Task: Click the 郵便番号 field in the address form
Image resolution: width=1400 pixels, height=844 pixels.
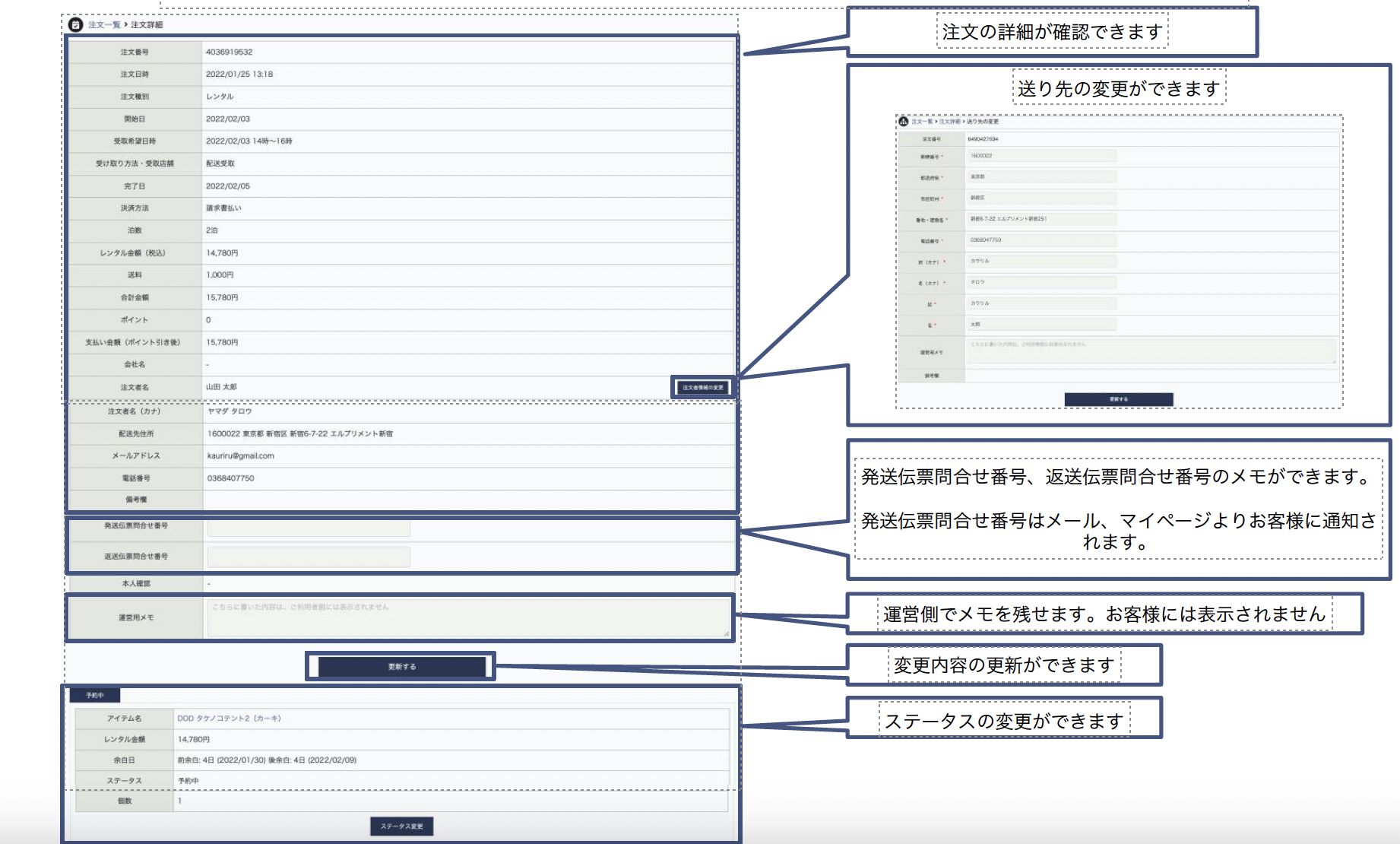Action: click(1041, 156)
